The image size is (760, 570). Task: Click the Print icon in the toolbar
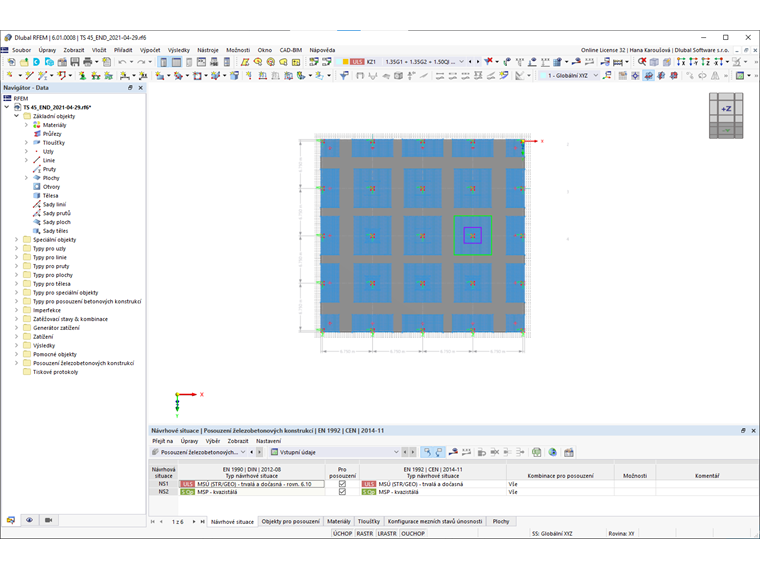click(x=88, y=62)
